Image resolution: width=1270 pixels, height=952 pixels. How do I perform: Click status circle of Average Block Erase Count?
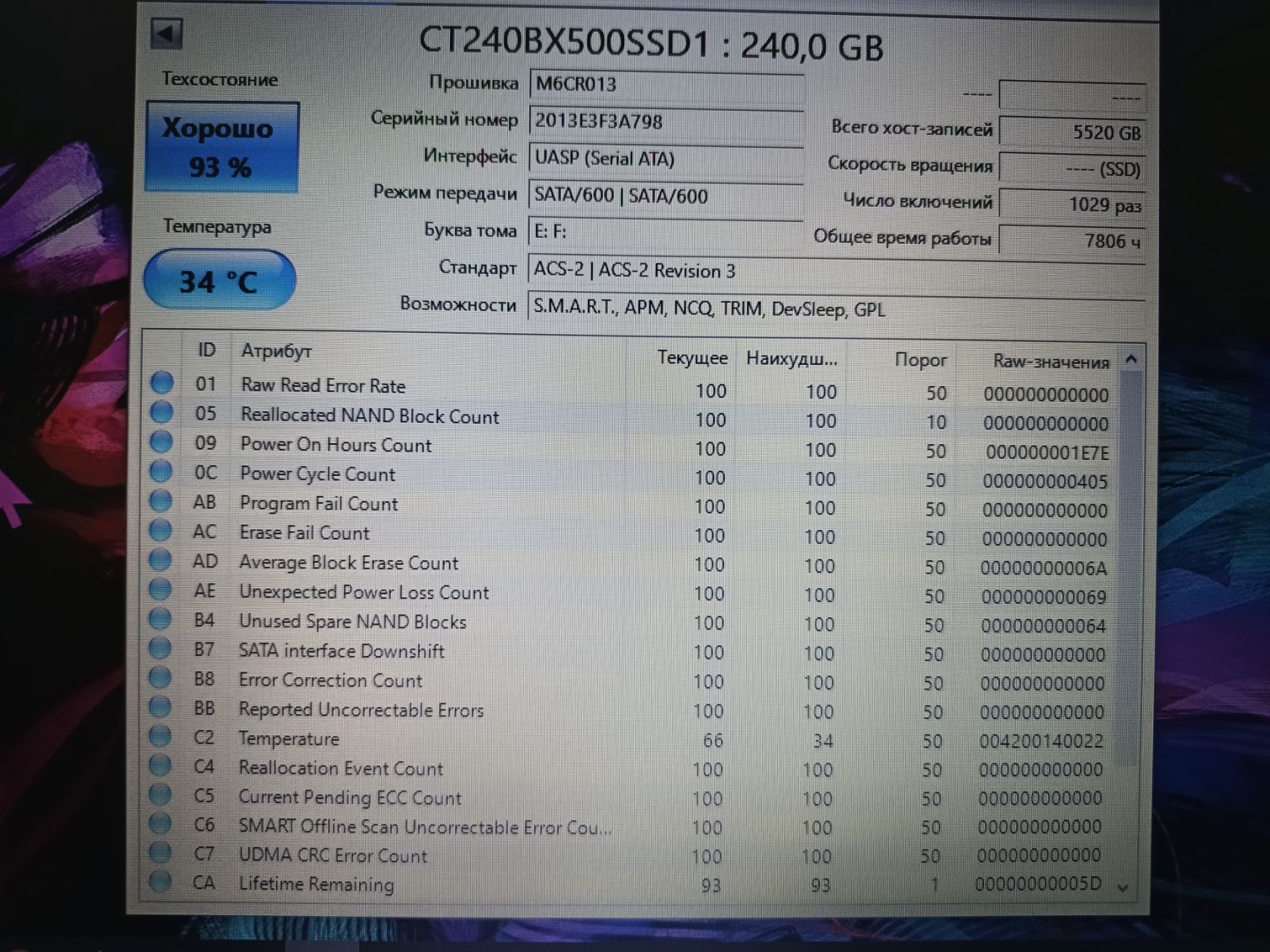(160, 559)
